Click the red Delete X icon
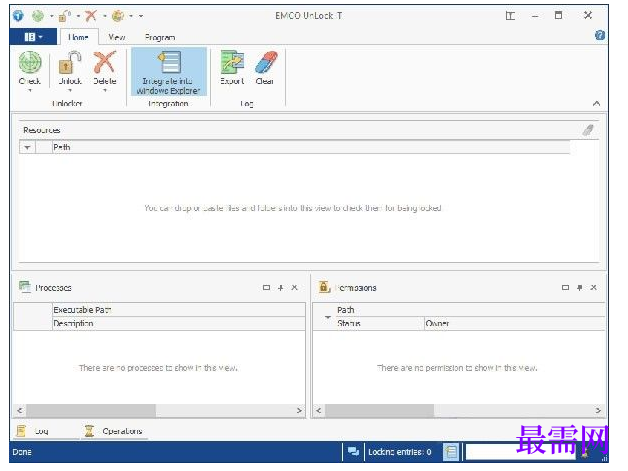This screenshot has height=471, width=628. coord(105,63)
